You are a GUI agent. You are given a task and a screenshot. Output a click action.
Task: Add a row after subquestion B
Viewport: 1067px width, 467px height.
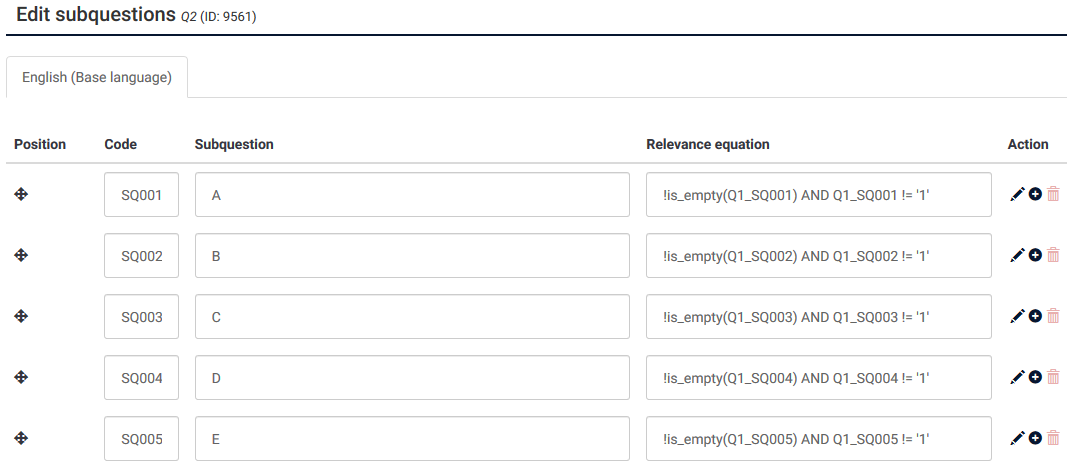coord(1035,256)
